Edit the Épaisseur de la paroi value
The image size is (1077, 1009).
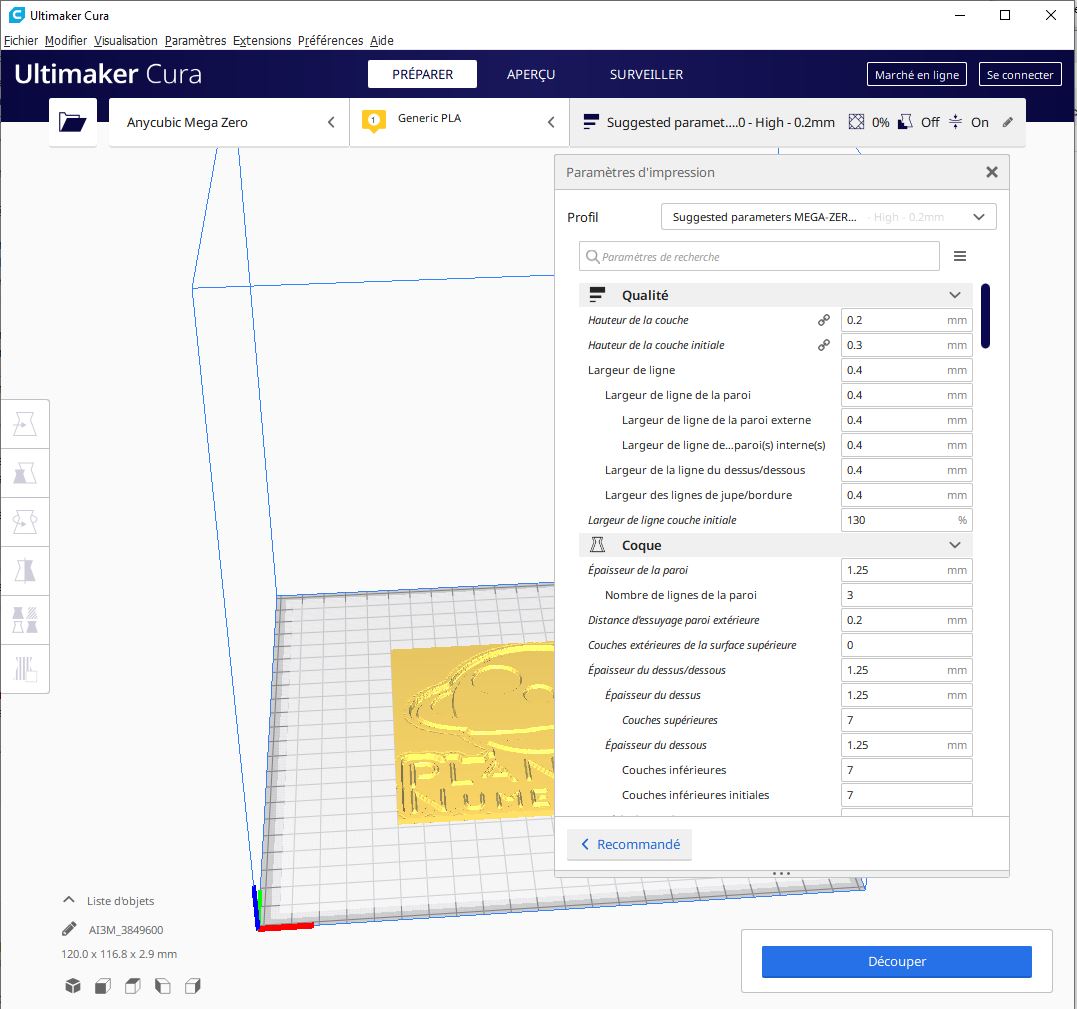[907, 570]
